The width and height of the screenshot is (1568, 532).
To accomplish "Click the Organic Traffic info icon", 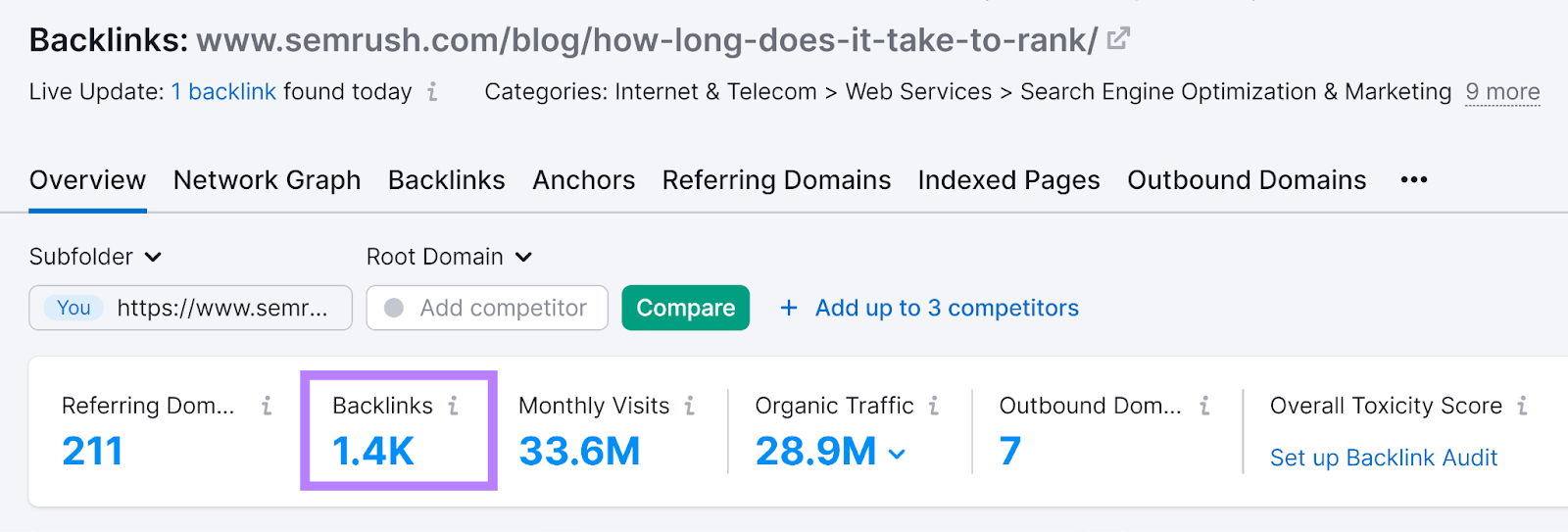I will pos(934,406).
